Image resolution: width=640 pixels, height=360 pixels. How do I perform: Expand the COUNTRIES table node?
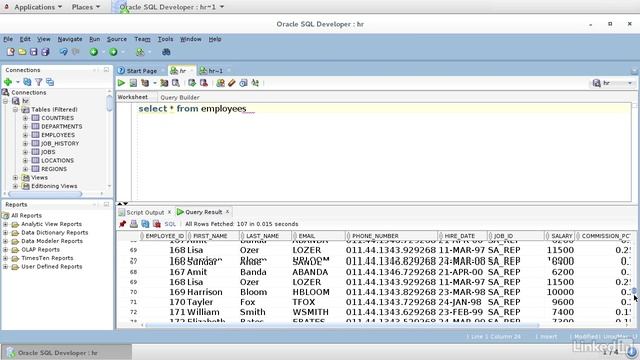25,118
